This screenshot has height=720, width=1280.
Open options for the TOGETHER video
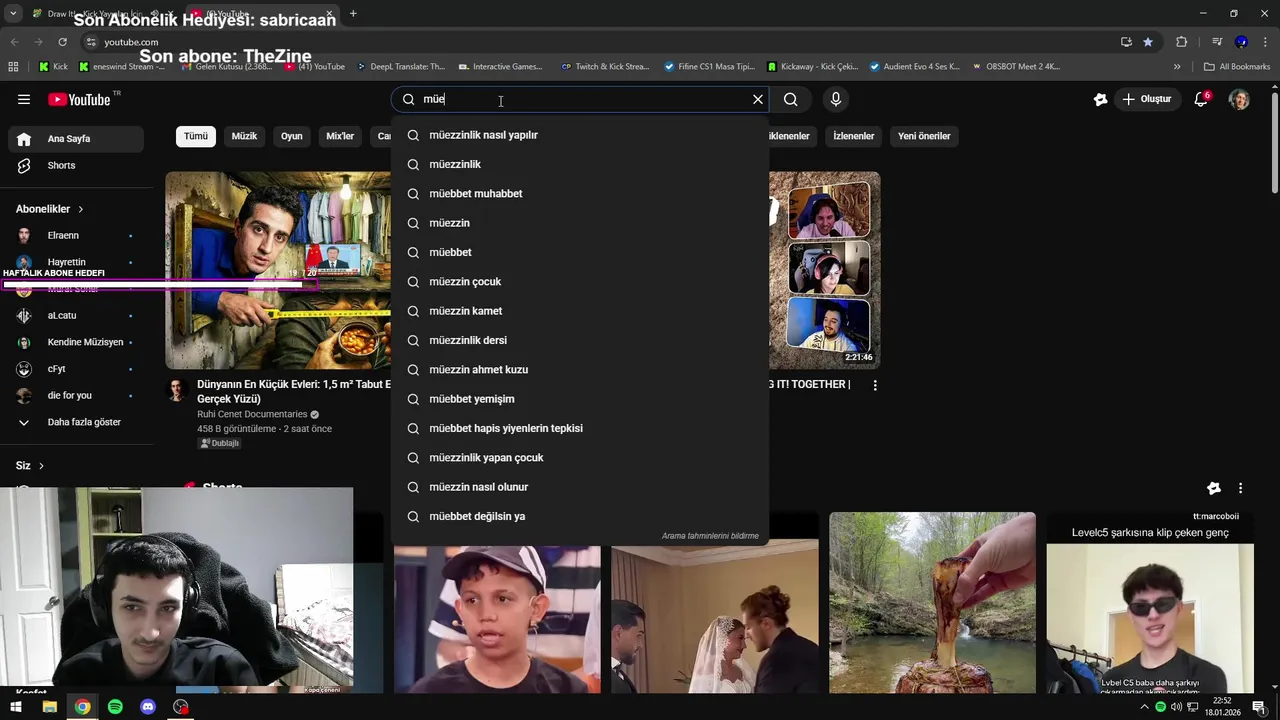875,385
